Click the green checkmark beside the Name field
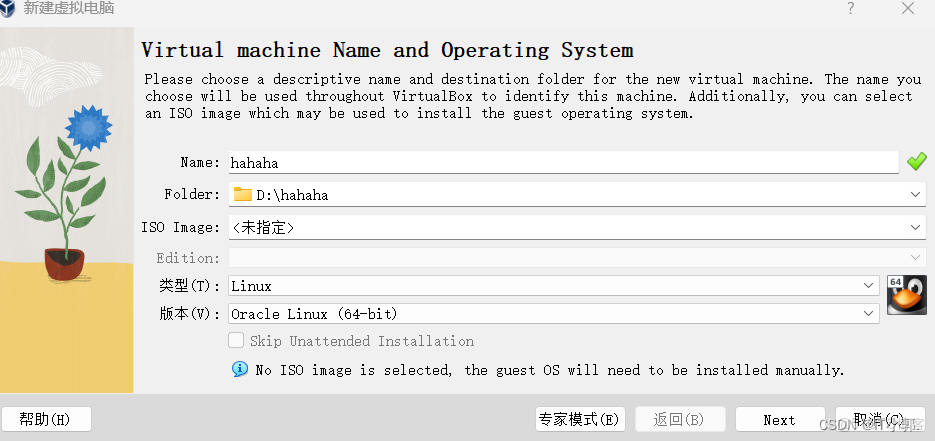This screenshot has width=935, height=441. click(917, 162)
